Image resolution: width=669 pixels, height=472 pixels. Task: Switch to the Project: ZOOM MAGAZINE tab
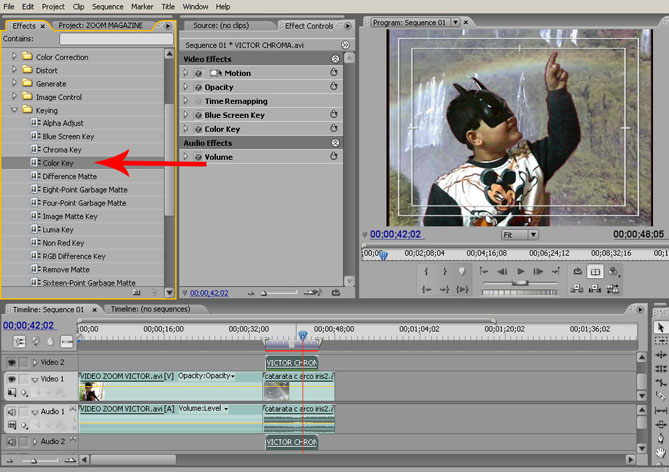tap(98, 25)
